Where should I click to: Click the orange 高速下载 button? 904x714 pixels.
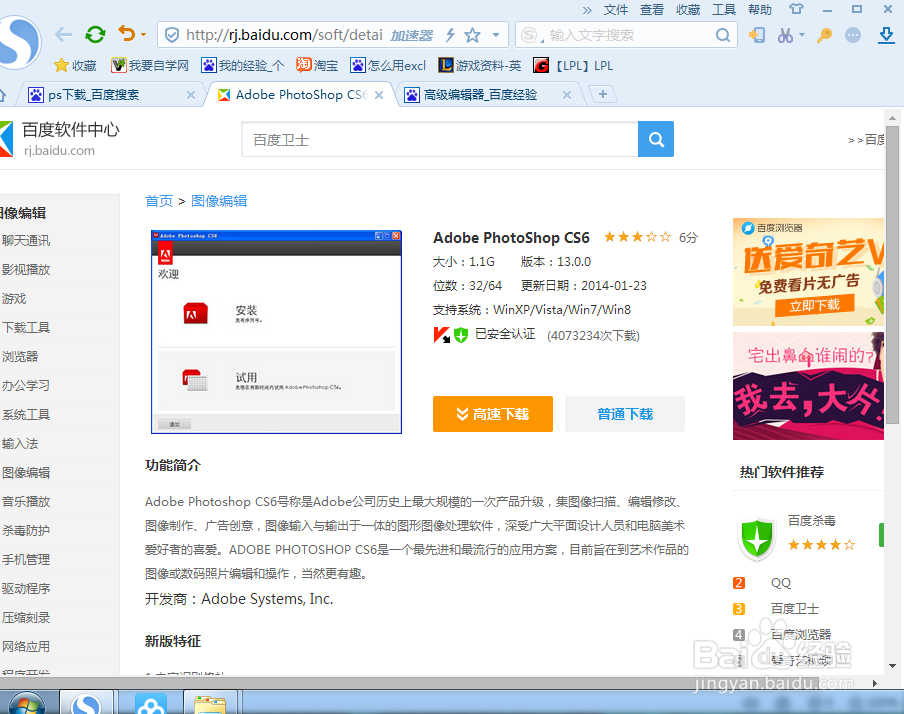point(492,414)
